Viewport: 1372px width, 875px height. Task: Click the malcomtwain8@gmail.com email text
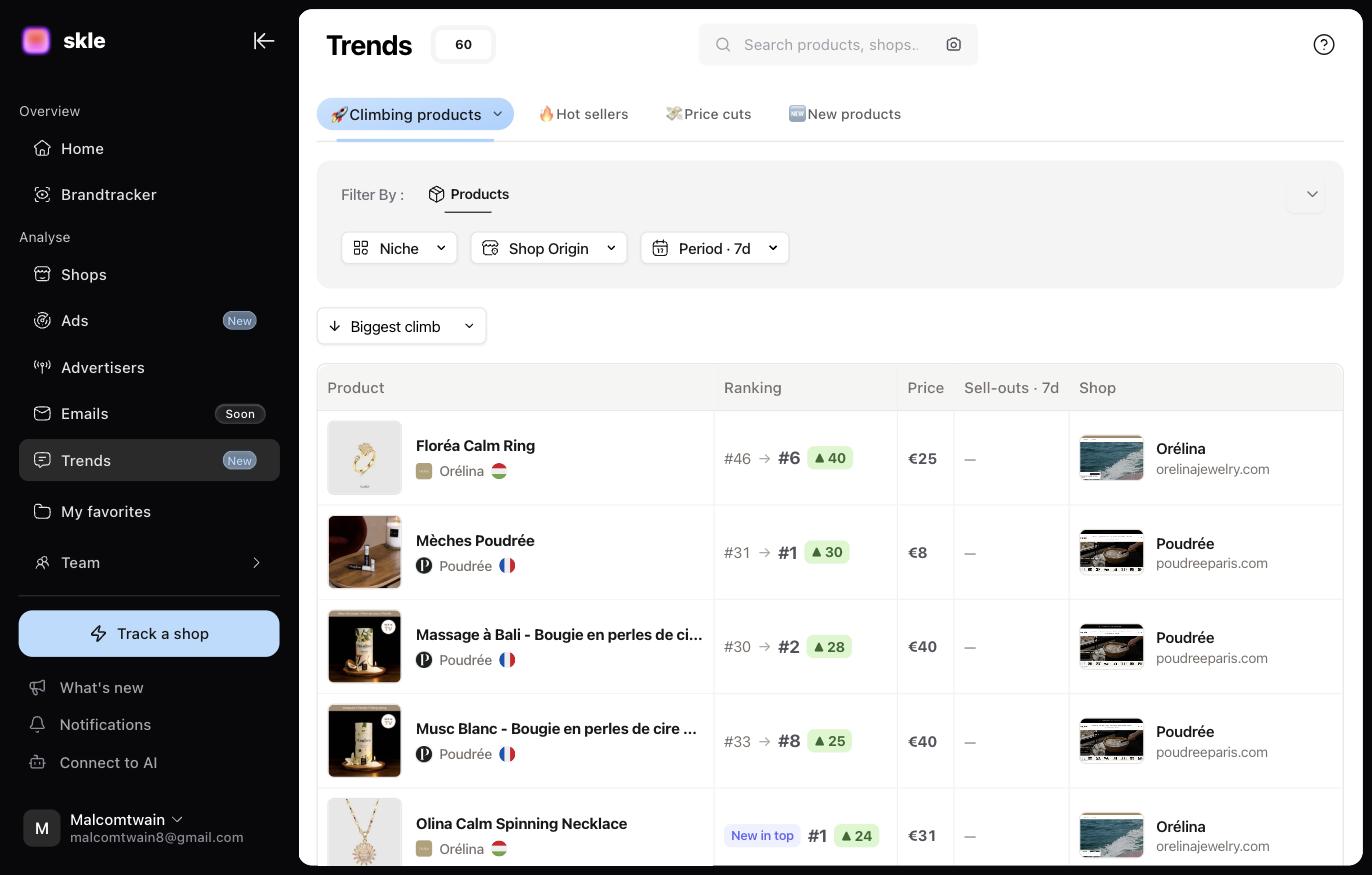157,838
